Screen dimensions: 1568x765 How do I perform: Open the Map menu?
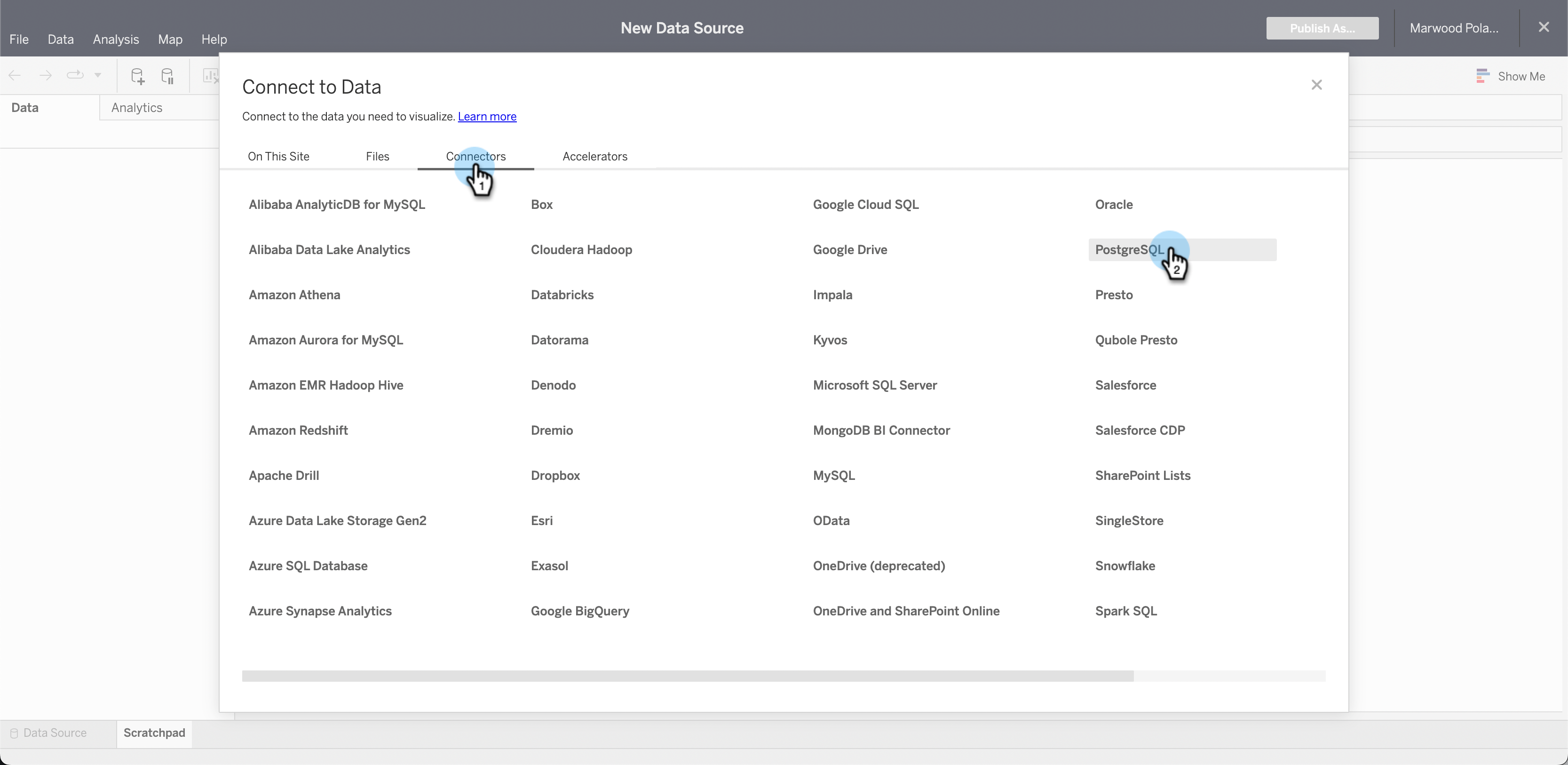[170, 39]
